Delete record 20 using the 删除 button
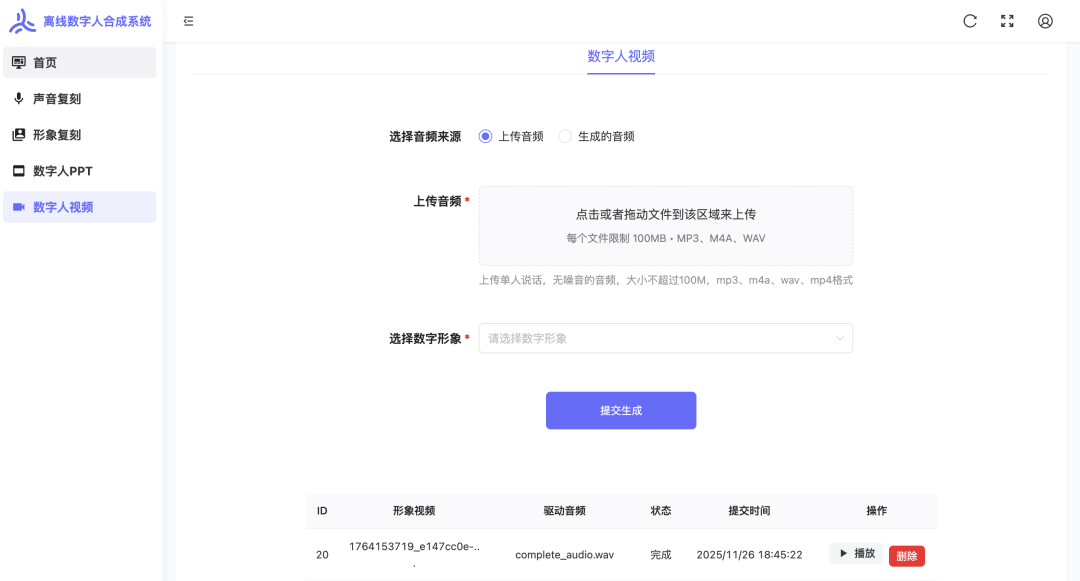 906,555
